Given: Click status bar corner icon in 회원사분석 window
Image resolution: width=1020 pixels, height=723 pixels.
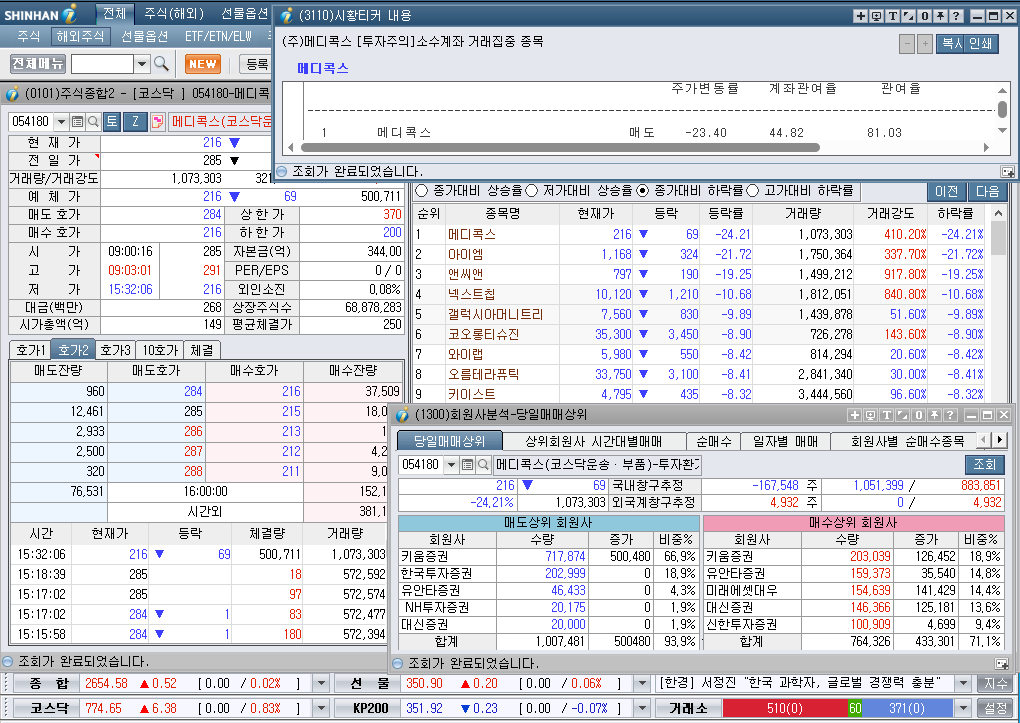Looking at the screenshot, I should coord(1002,664).
